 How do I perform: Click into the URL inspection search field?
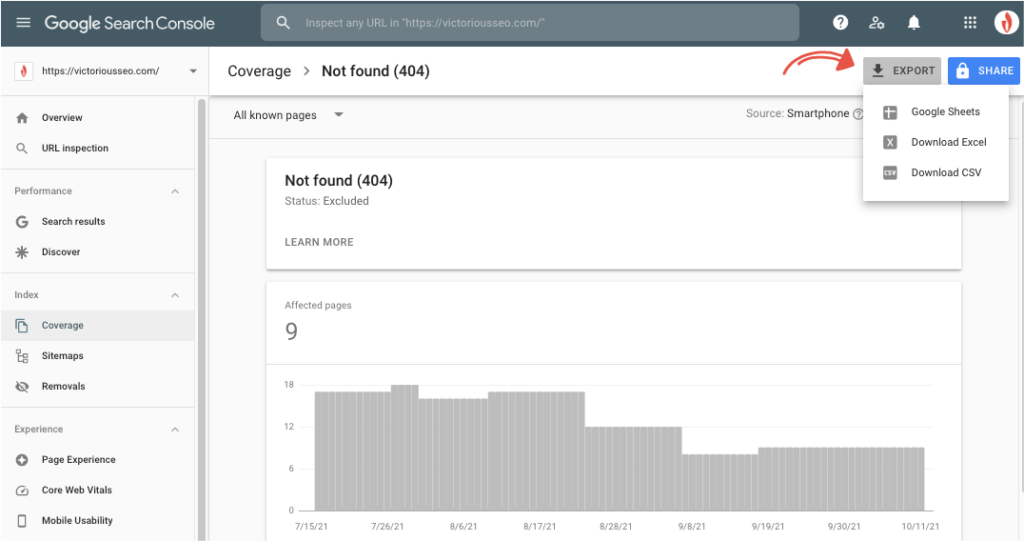click(530, 22)
